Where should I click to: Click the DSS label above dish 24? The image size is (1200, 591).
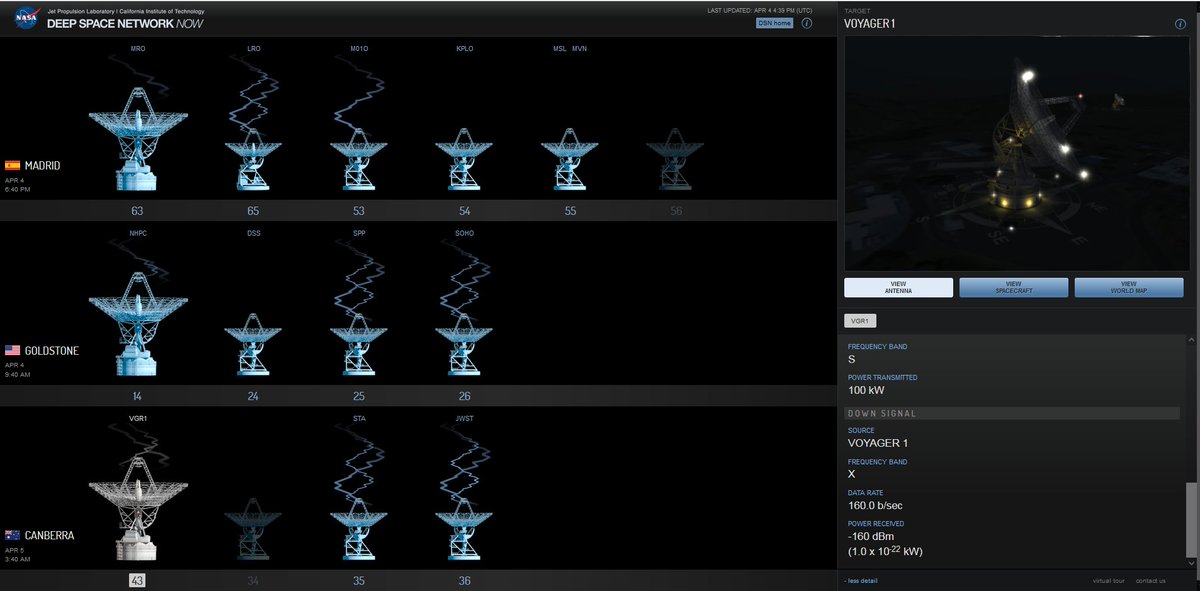click(253, 233)
